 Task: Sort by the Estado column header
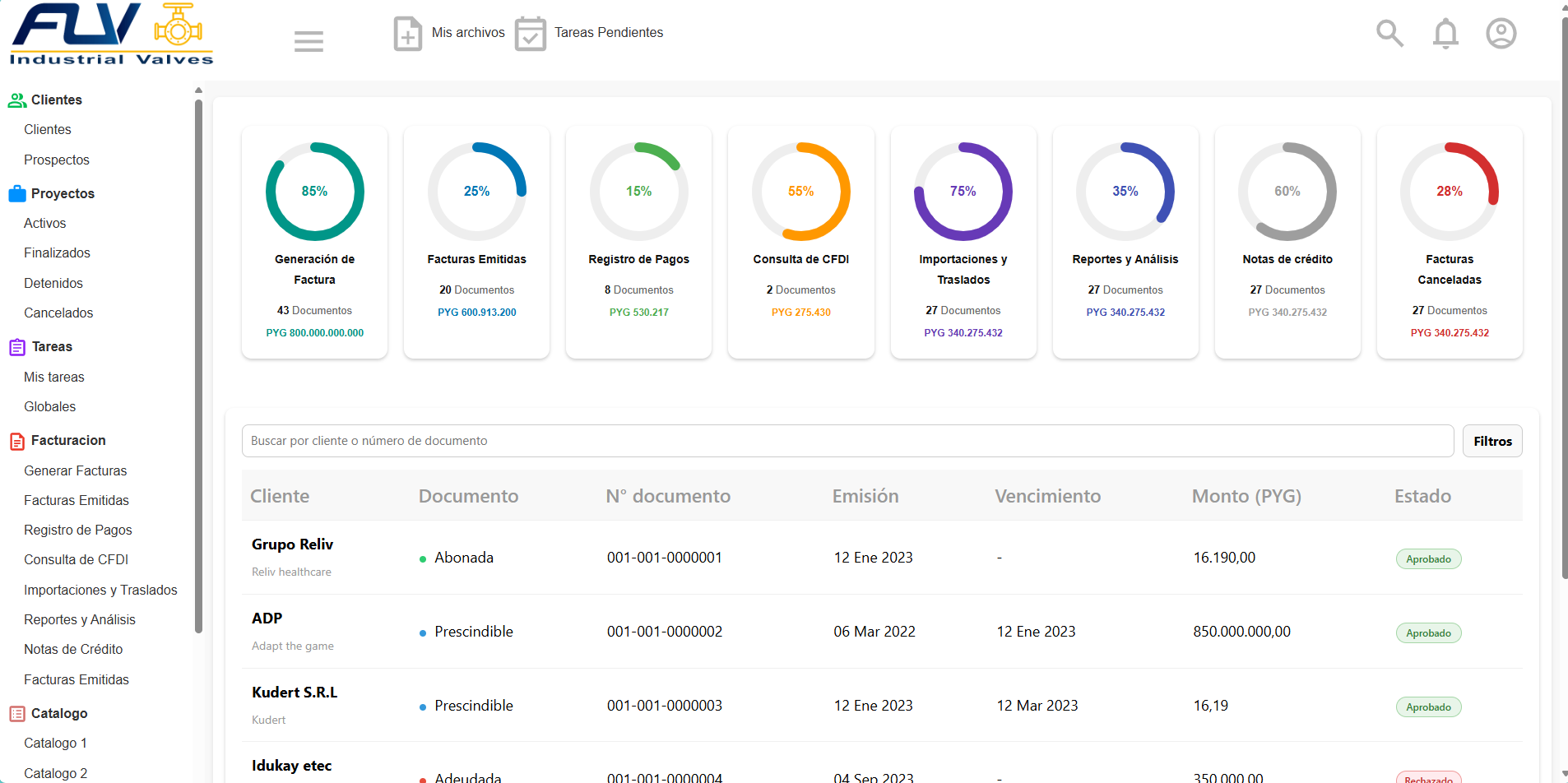[1422, 496]
